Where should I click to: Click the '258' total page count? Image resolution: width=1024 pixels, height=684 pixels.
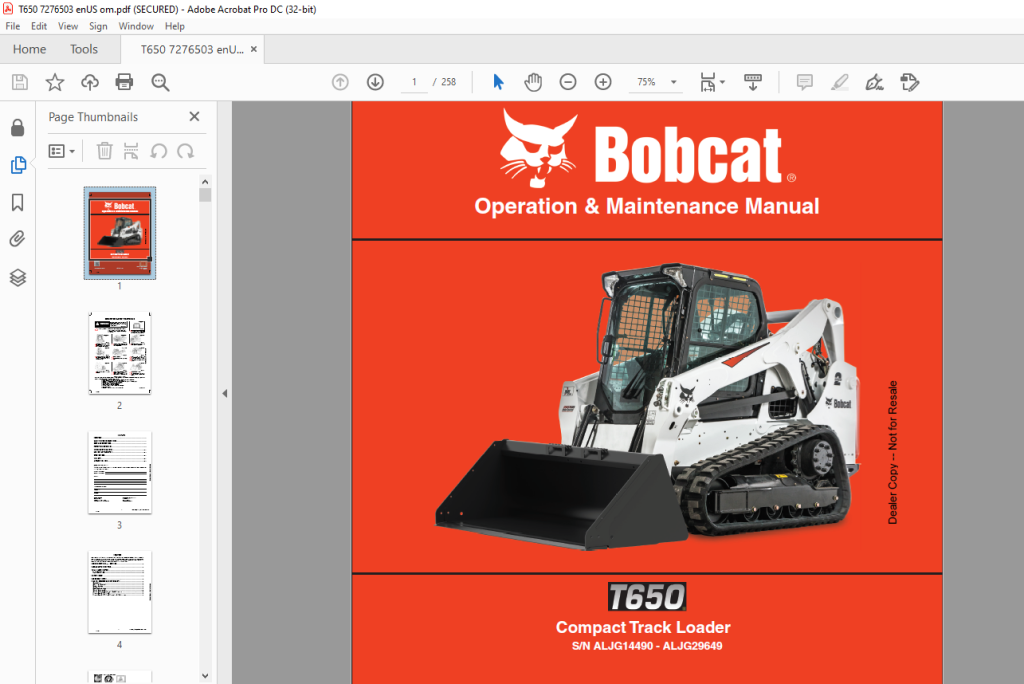coord(449,82)
